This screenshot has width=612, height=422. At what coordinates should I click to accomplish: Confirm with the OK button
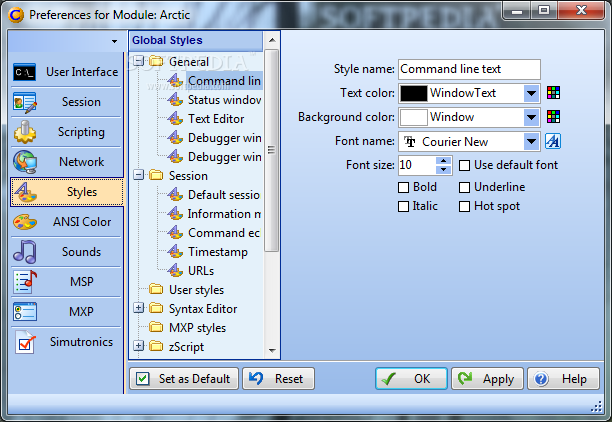coord(411,379)
